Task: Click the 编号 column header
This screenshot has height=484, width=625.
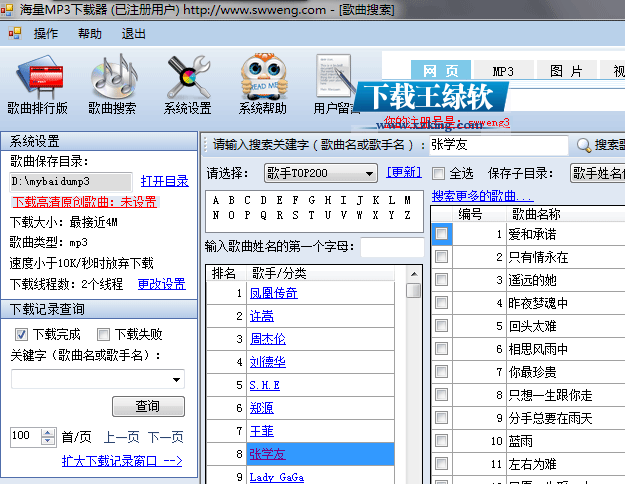Action: (x=470, y=214)
